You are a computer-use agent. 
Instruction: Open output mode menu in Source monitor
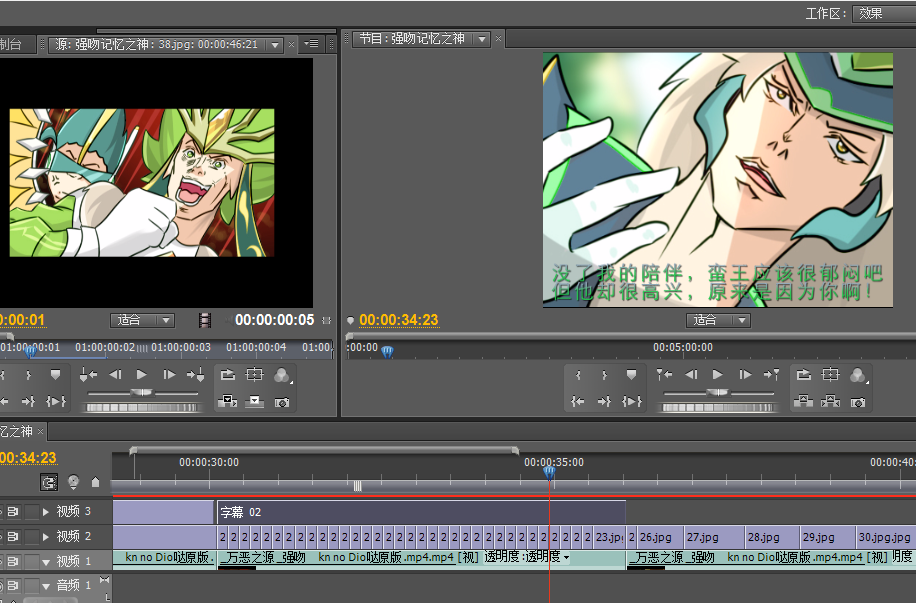tap(282, 375)
